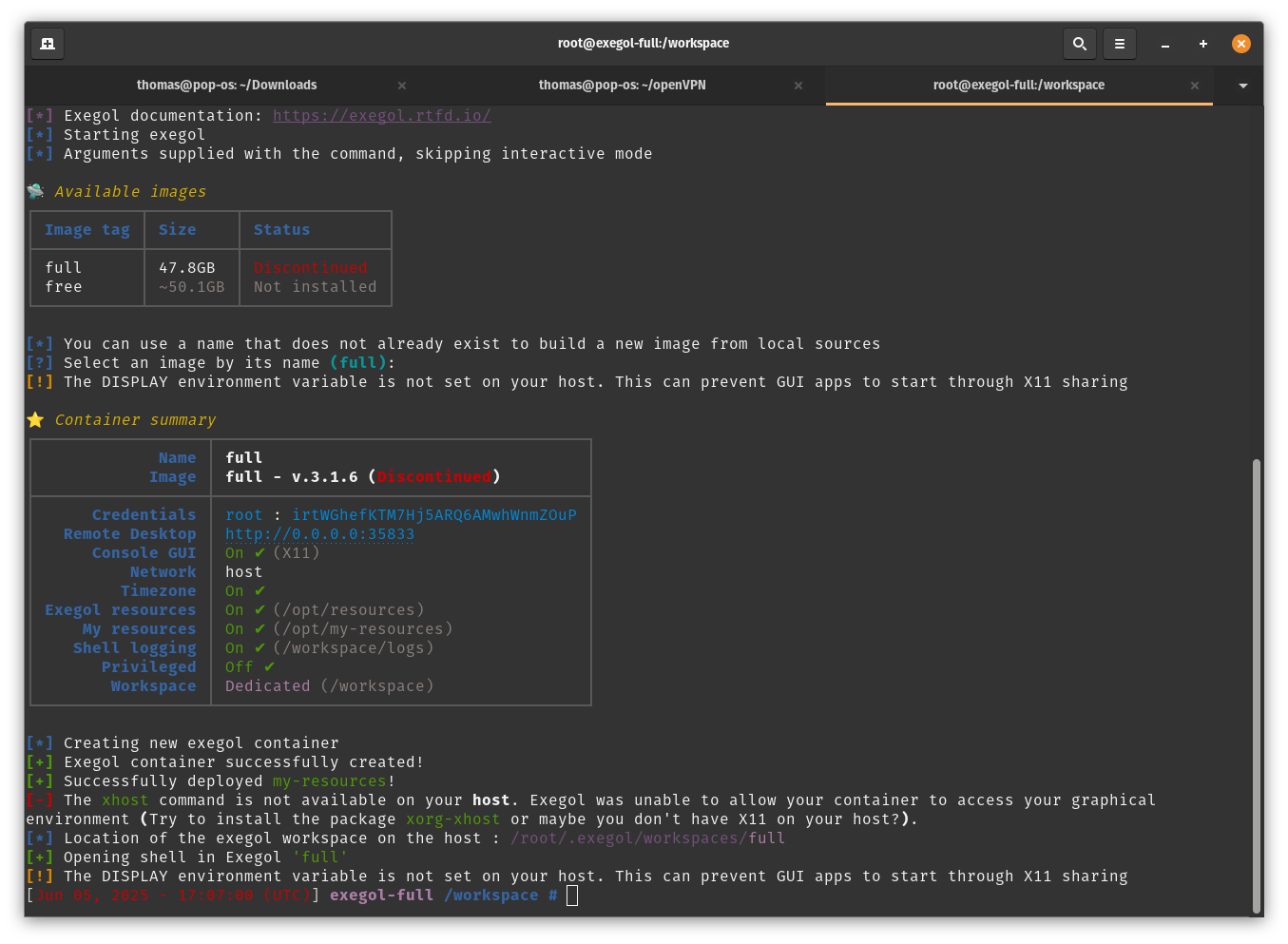Image resolution: width=1288 pixels, height=944 pixels.
Task: Click the 'Jun 05, 2025' prompt timestamp
Action: 92,896
